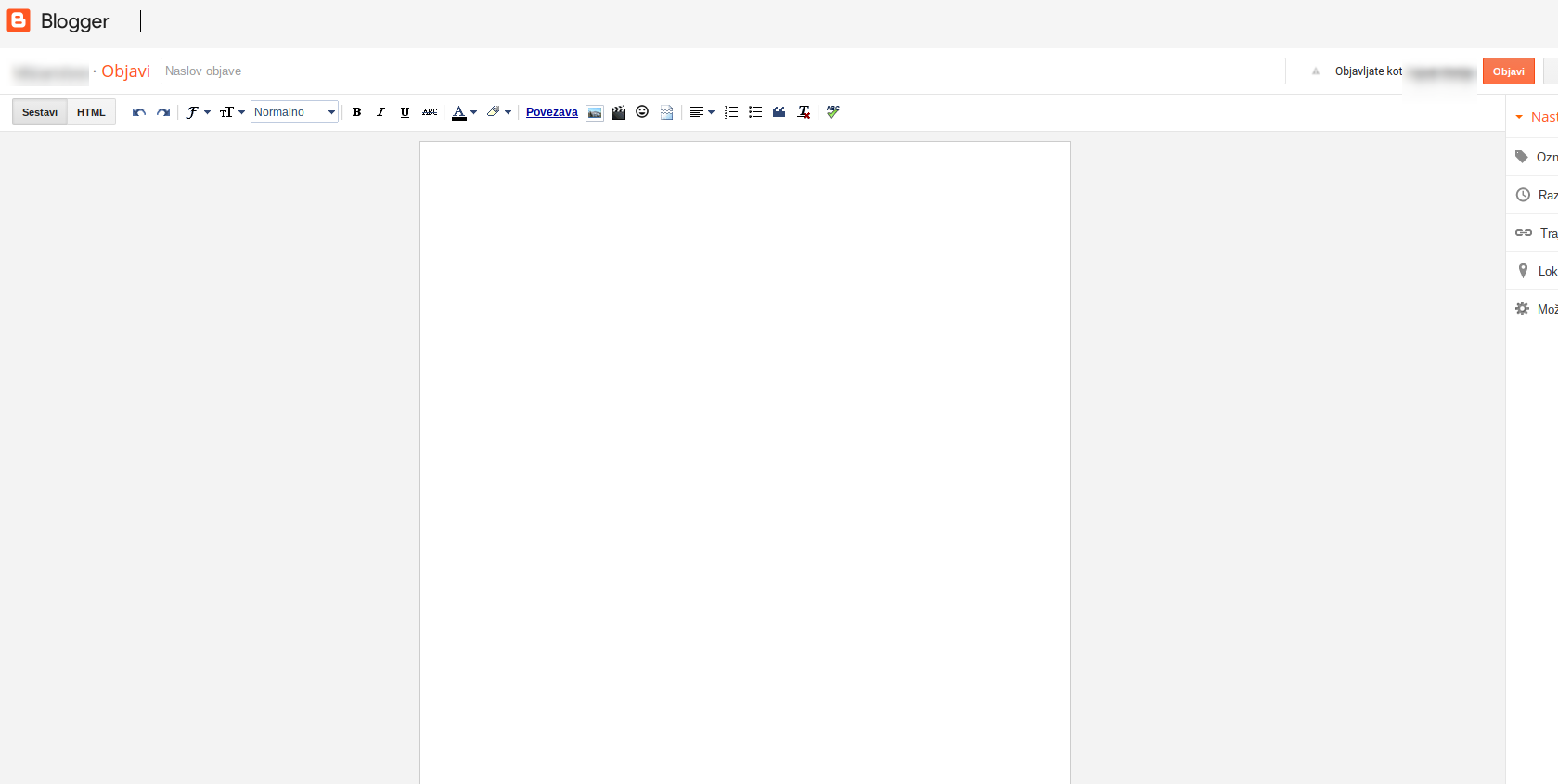Open the font family dropdown
Viewport: 1558px width, 784px height.
(x=198, y=112)
